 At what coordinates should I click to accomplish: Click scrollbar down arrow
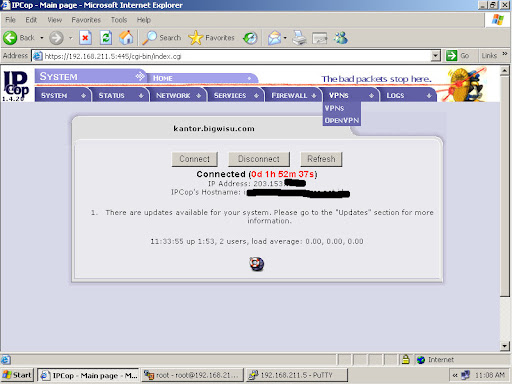505,346
